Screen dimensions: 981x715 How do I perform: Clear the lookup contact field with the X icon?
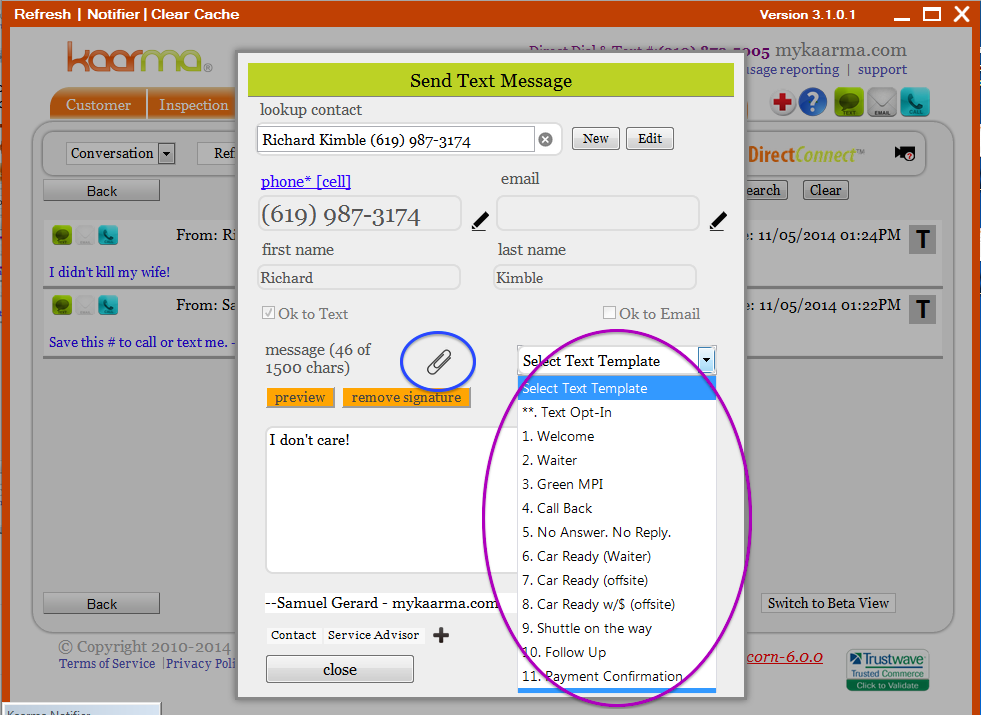click(546, 139)
